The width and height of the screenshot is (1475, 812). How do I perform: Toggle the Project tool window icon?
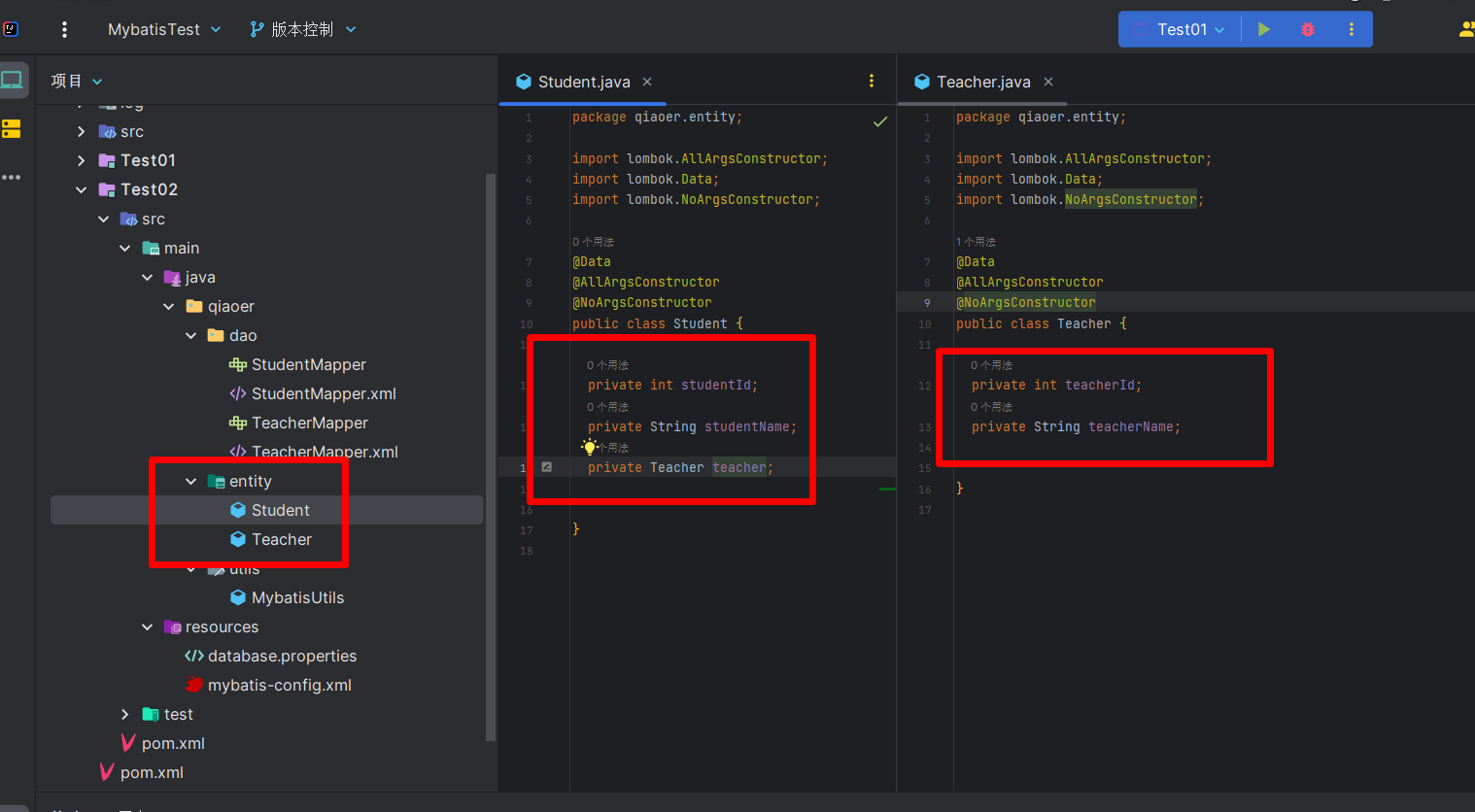(x=12, y=80)
